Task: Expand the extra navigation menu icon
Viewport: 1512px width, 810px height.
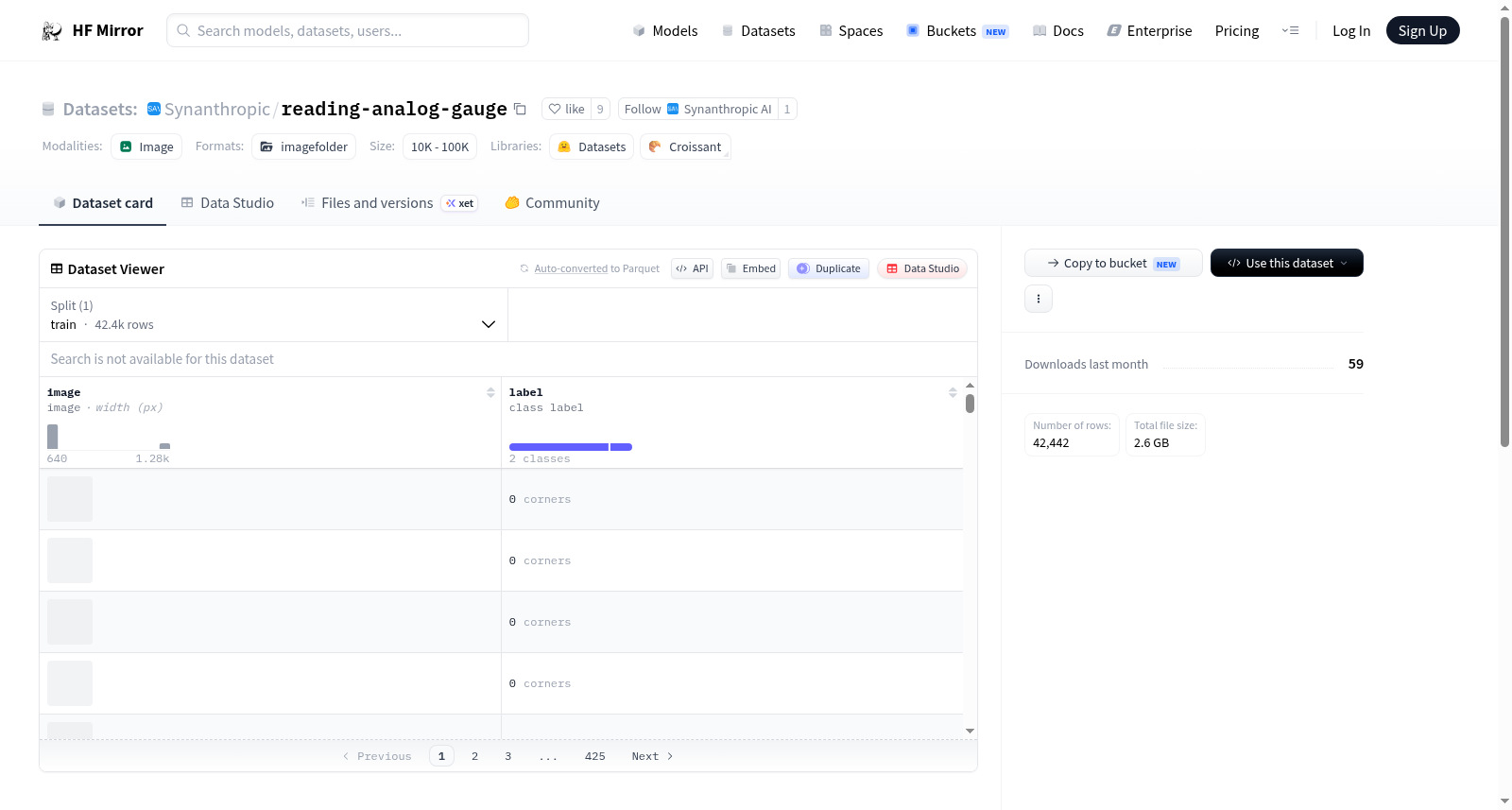Action: point(1290,30)
